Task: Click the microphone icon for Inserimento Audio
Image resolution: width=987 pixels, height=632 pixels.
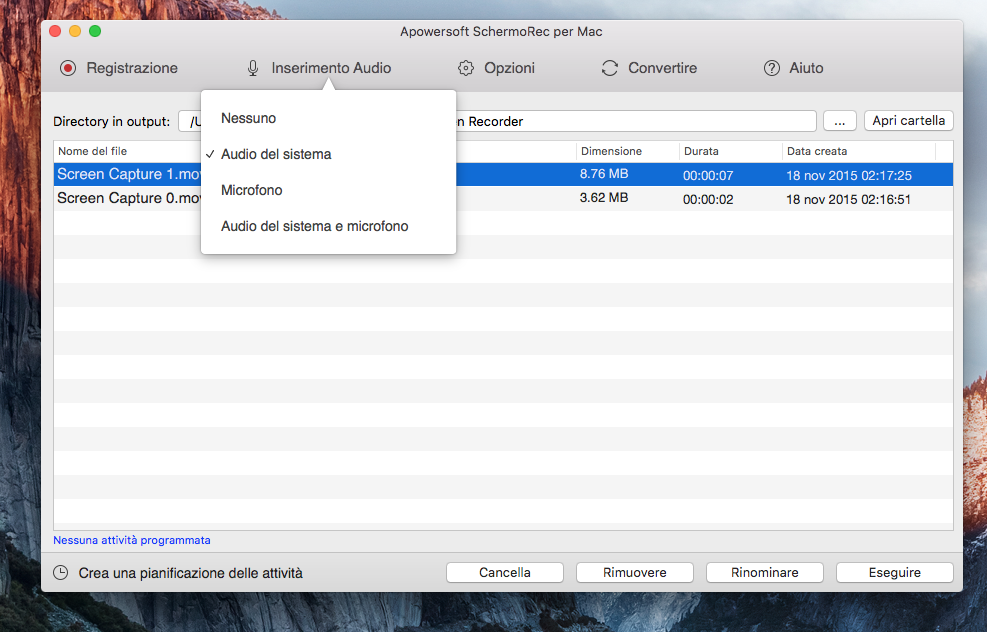Action: pos(253,68)
